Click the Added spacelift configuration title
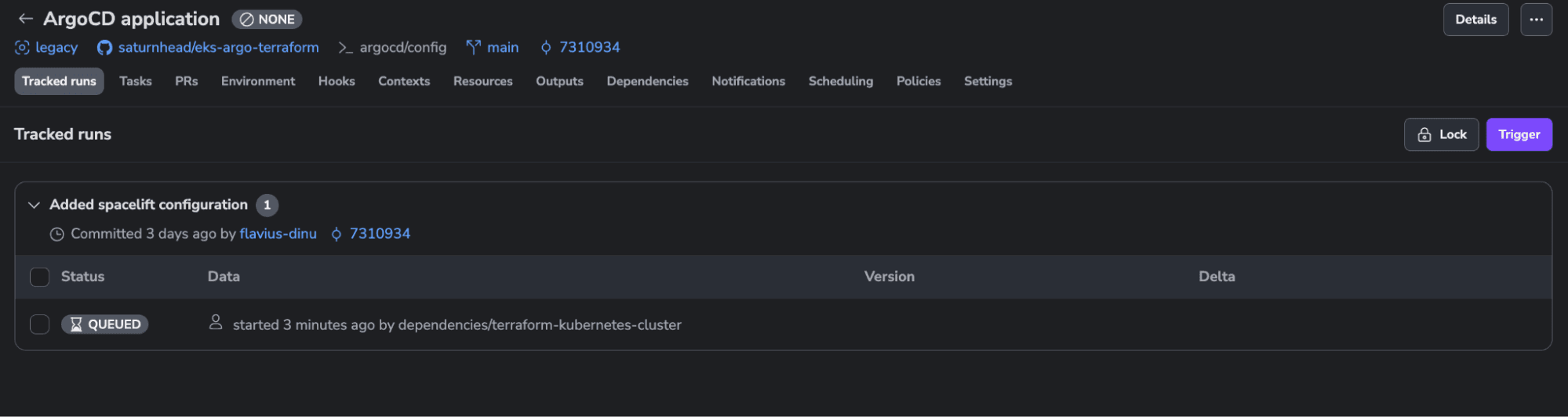The height and width of the screenshot is (417, 1568). [x=148, y=204]
